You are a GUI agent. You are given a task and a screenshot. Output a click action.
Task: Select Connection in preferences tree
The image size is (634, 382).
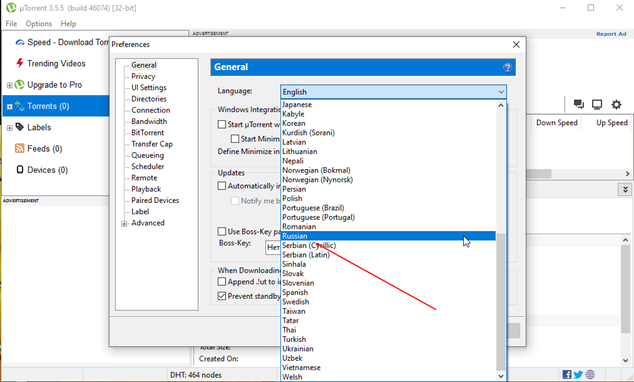[x=150, y=110]
